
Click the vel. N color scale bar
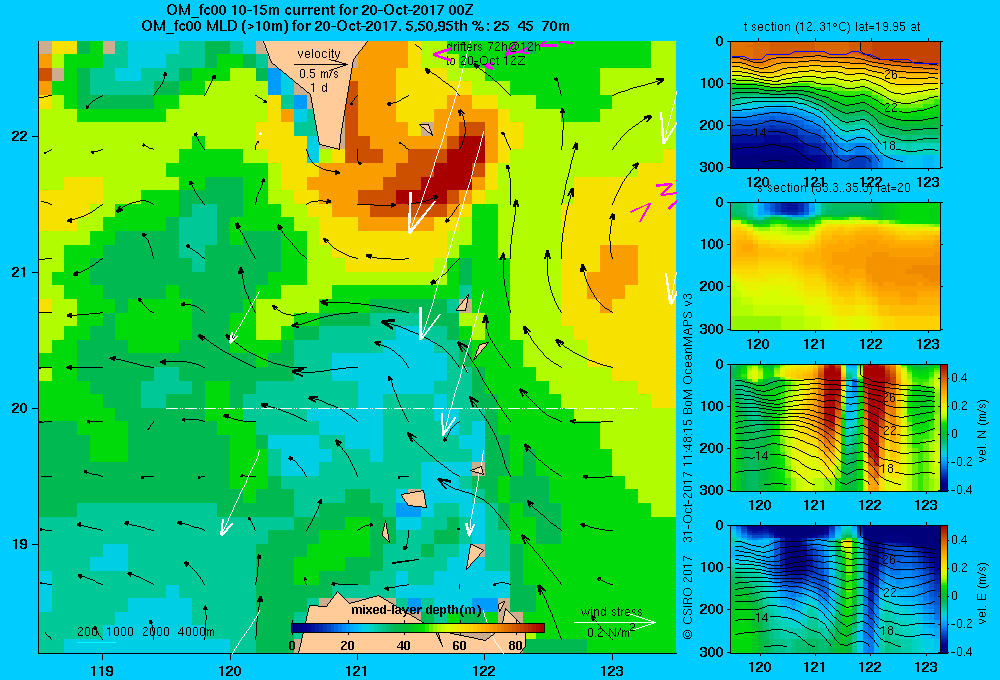pyautogui.click(x=944, y=427)
